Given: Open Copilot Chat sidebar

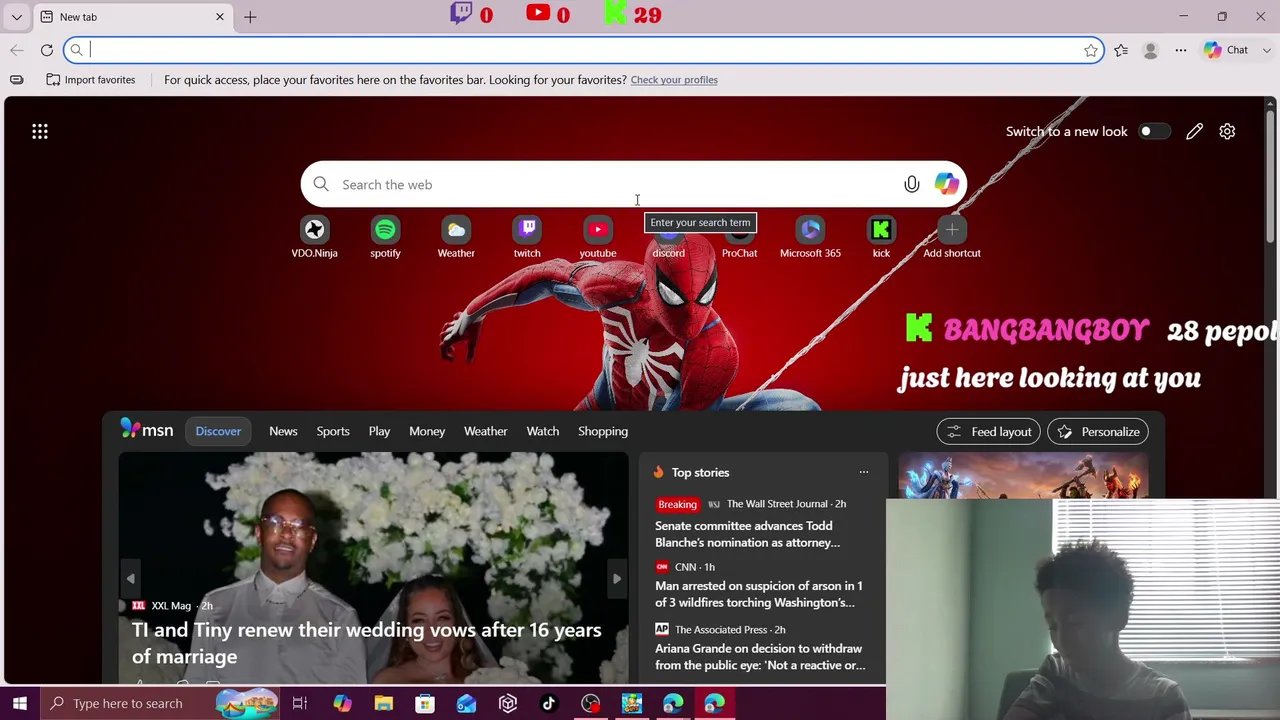Looking at the screenshot, I should pos(1227,50).
